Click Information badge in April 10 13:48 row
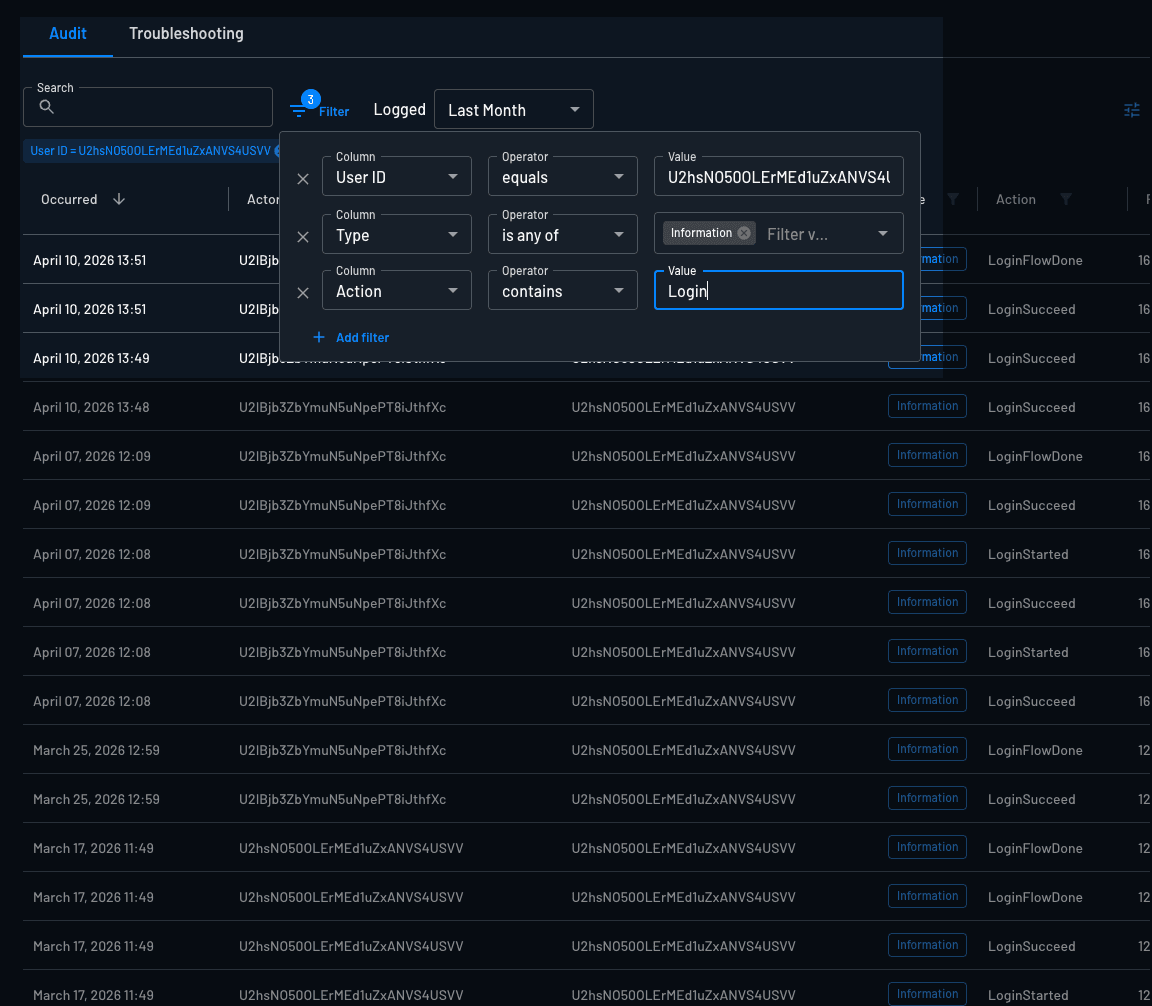This screenshot has height=1006, width=1152. 927,406
